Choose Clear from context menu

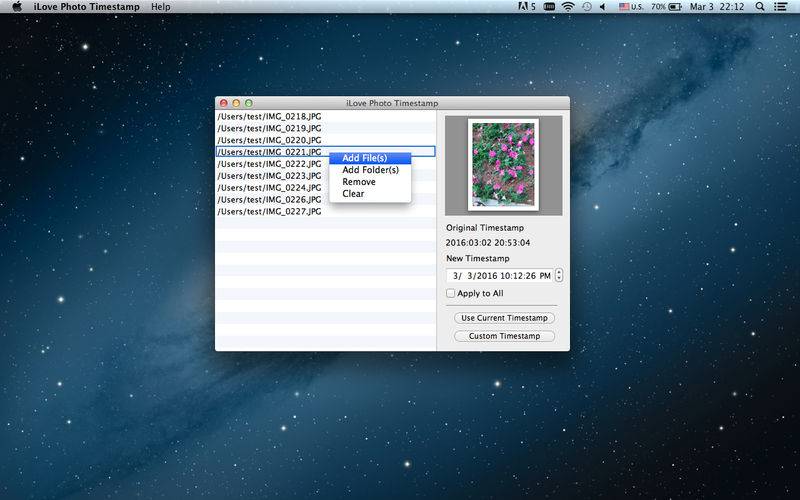tap(370, 193)
